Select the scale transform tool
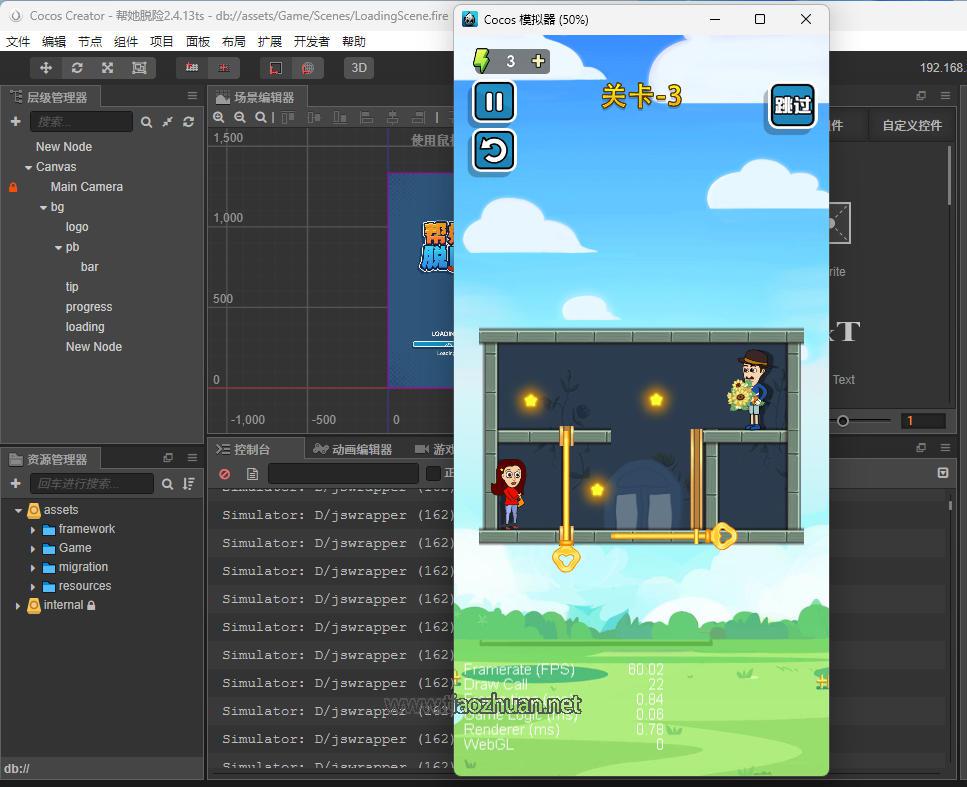Screen dimensions: 967x787 click(x=107, y=68)
